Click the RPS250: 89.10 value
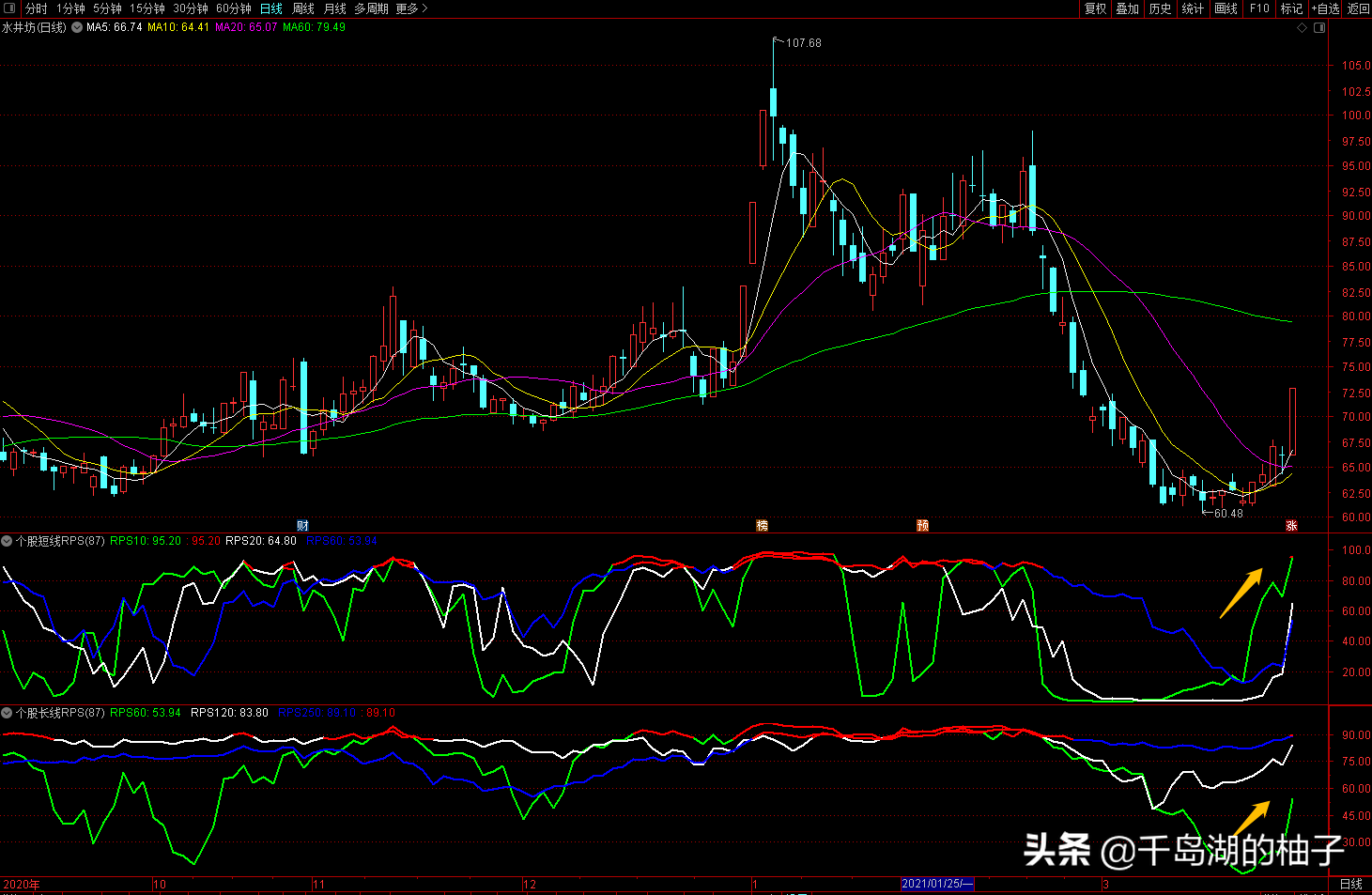 click(317, 713)
